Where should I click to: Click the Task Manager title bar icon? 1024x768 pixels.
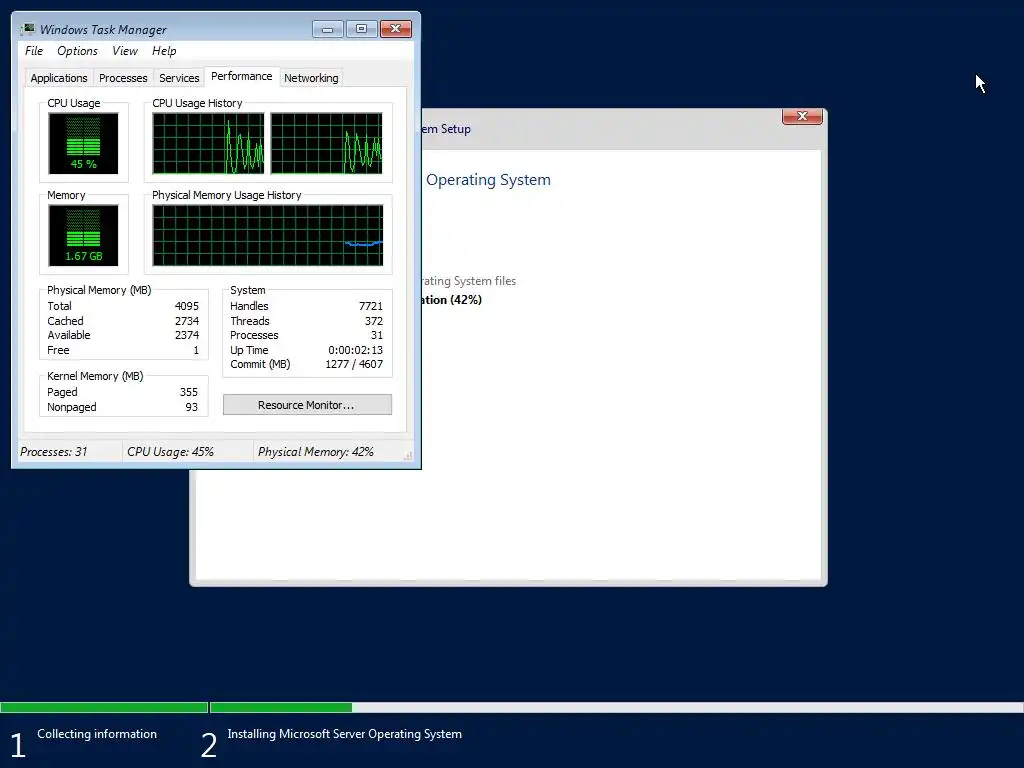pos(27,29)
